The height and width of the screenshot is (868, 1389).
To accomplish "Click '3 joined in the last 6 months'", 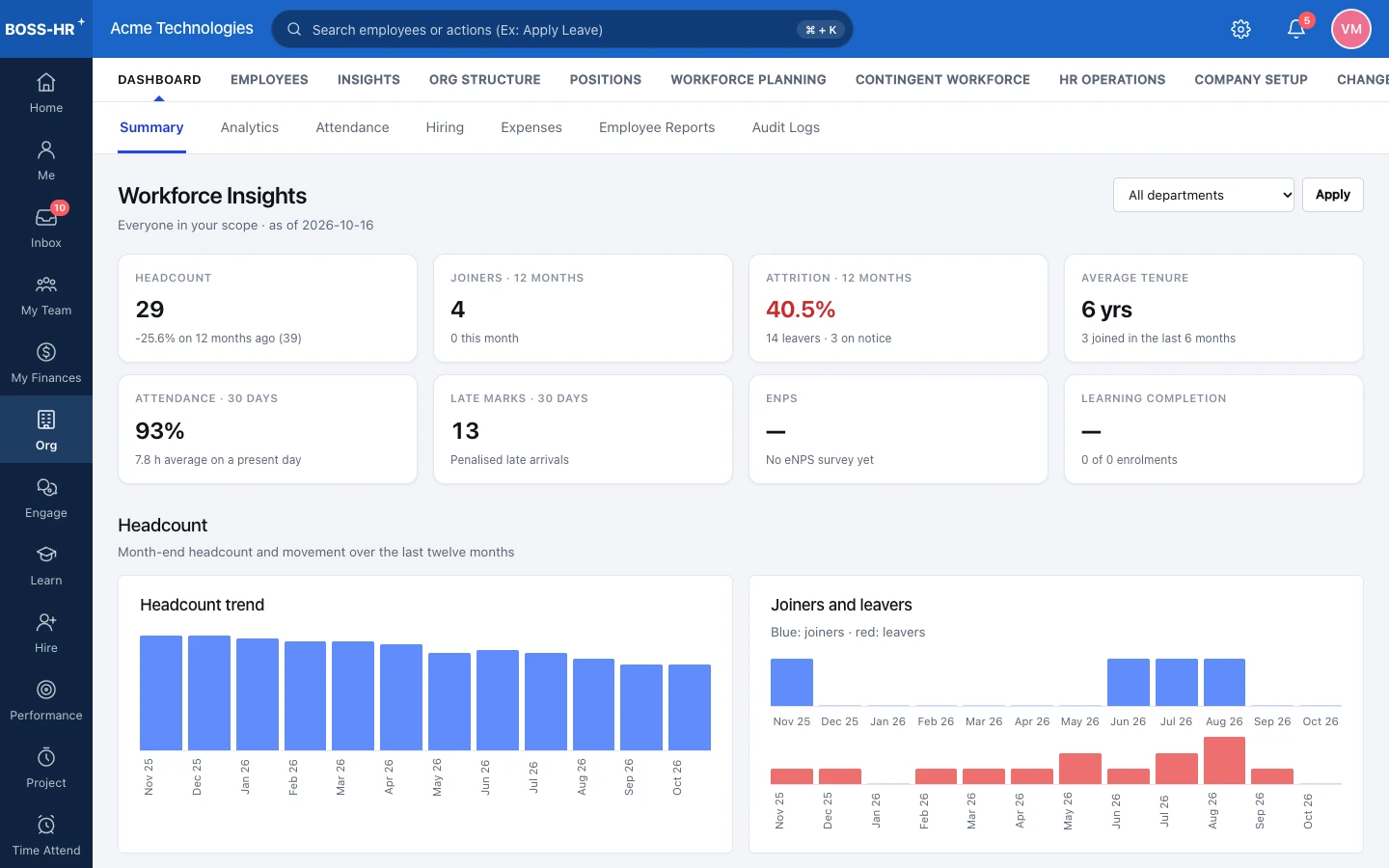I will click(x=1158, y=339).
